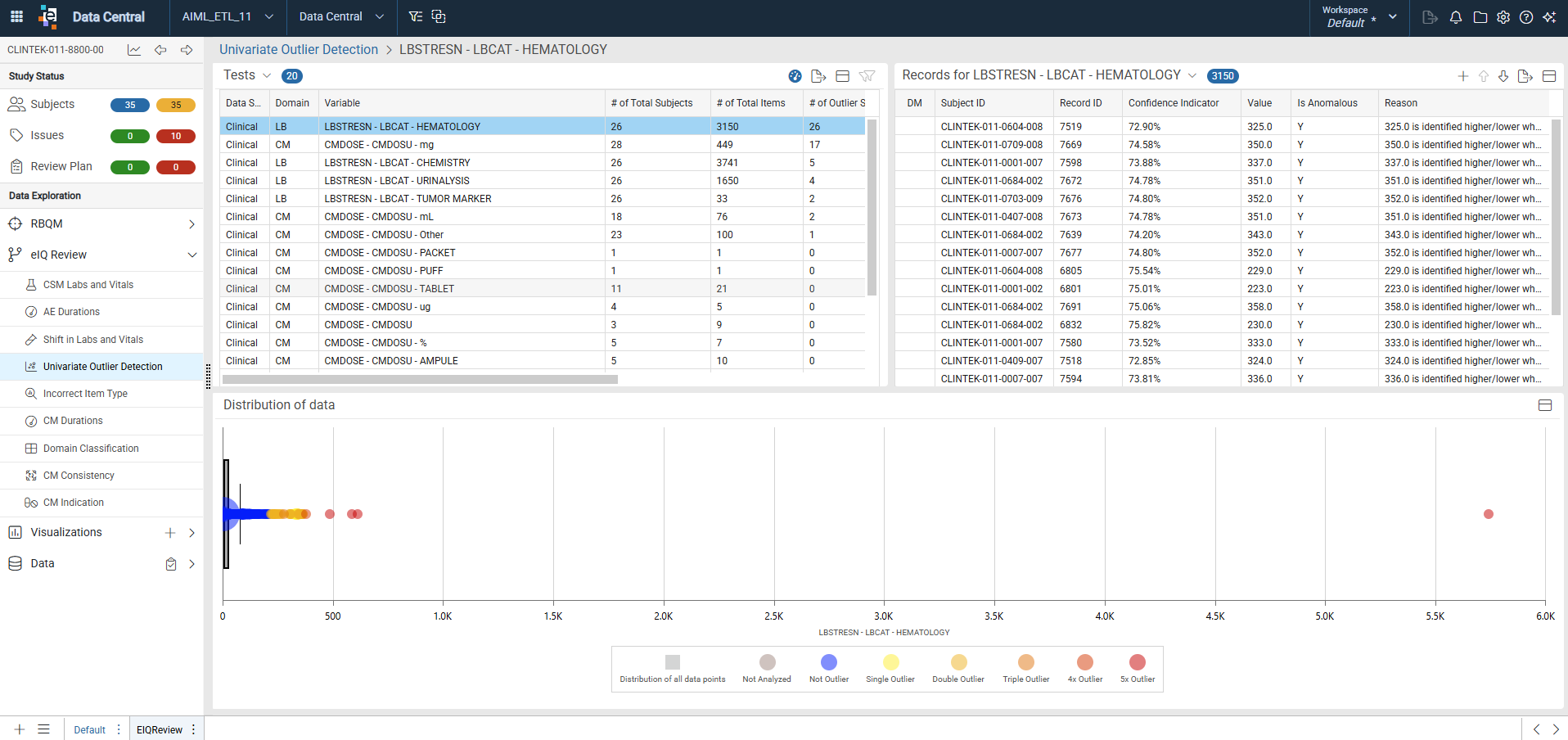Open the help question mark icon
The width and height of the screenshot is (1568, 740).
click(1526, 17)
